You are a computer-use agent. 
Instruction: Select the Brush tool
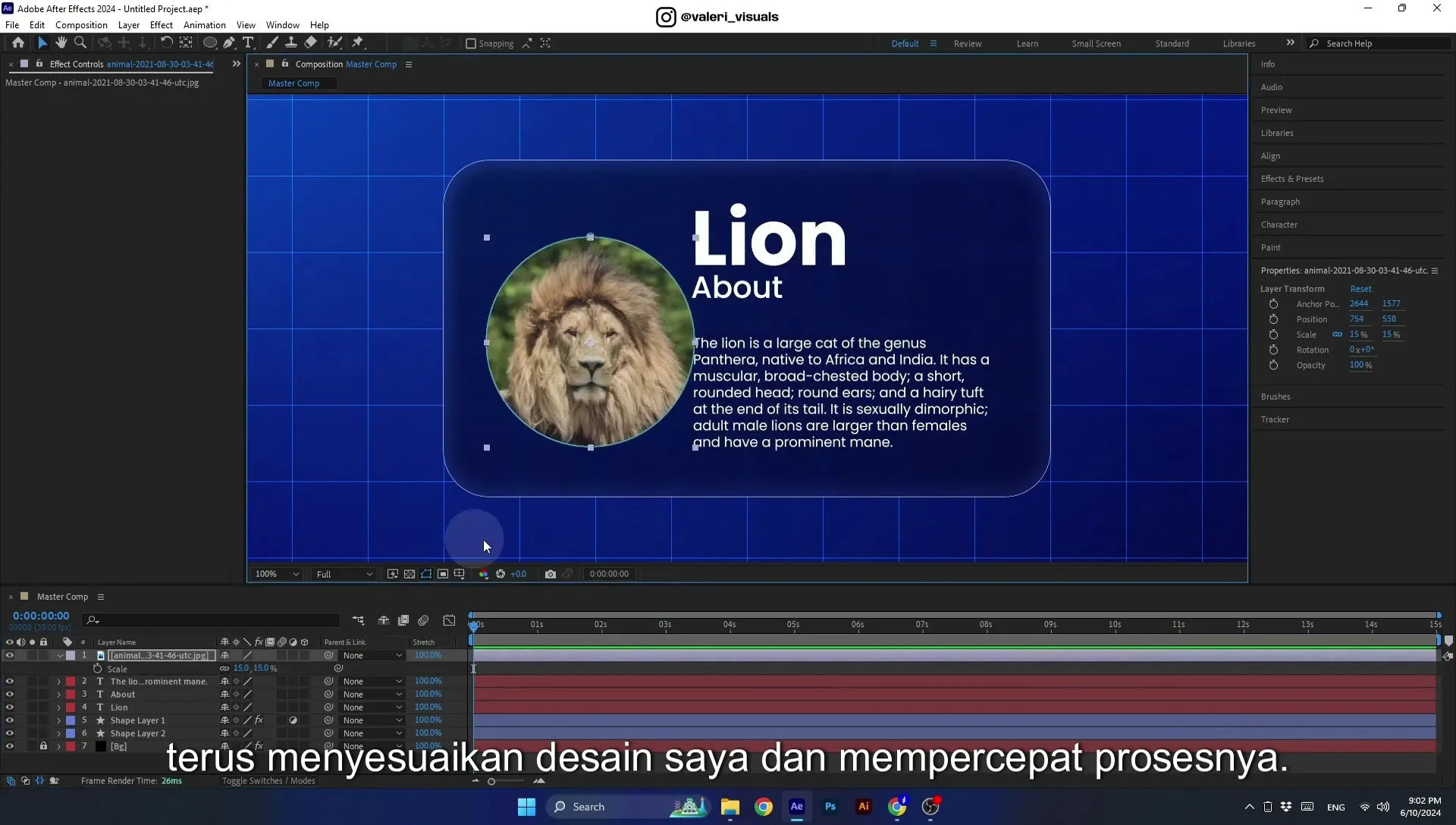271,43
